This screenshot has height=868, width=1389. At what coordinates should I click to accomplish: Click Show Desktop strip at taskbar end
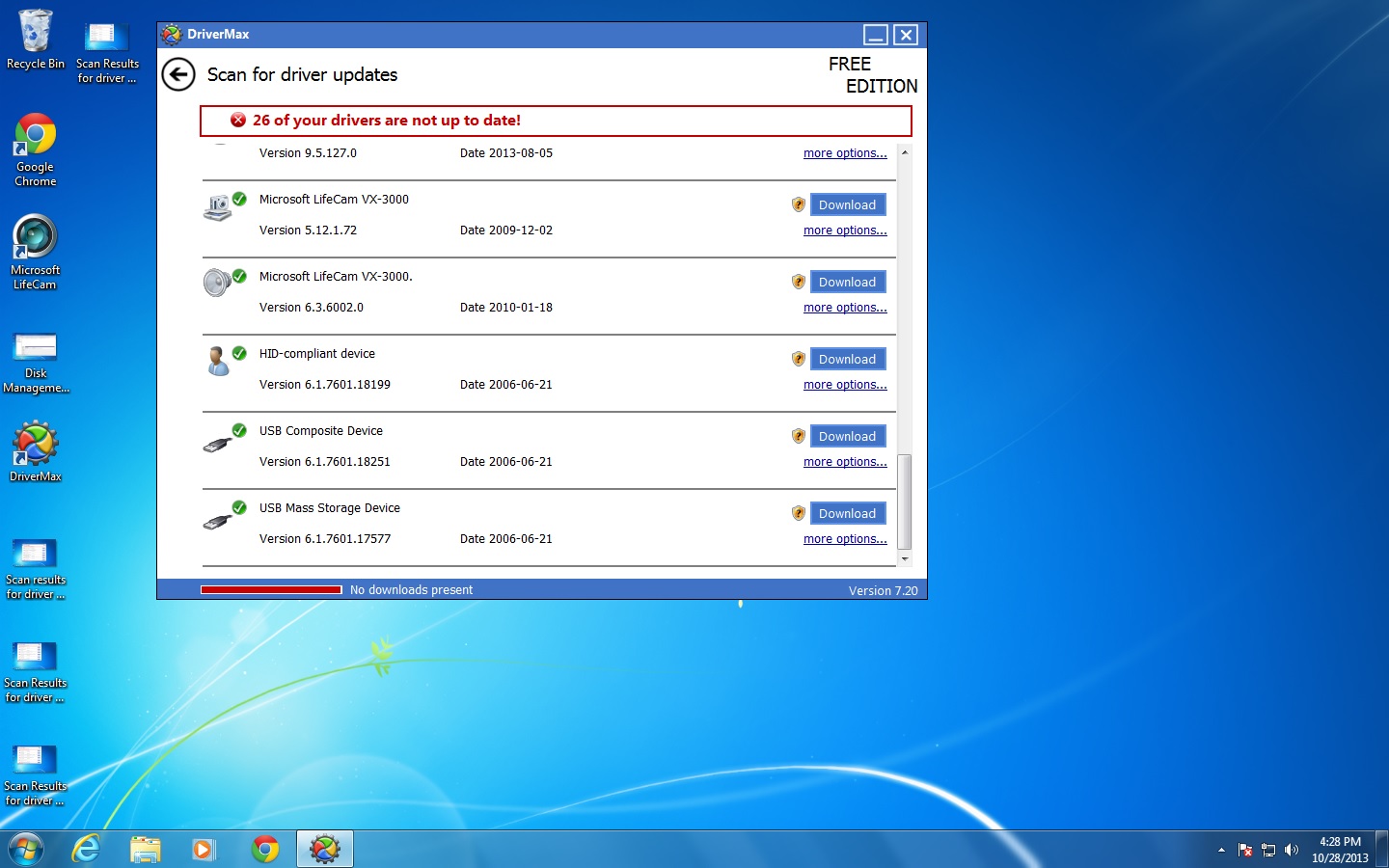(x=1381, y=849)
